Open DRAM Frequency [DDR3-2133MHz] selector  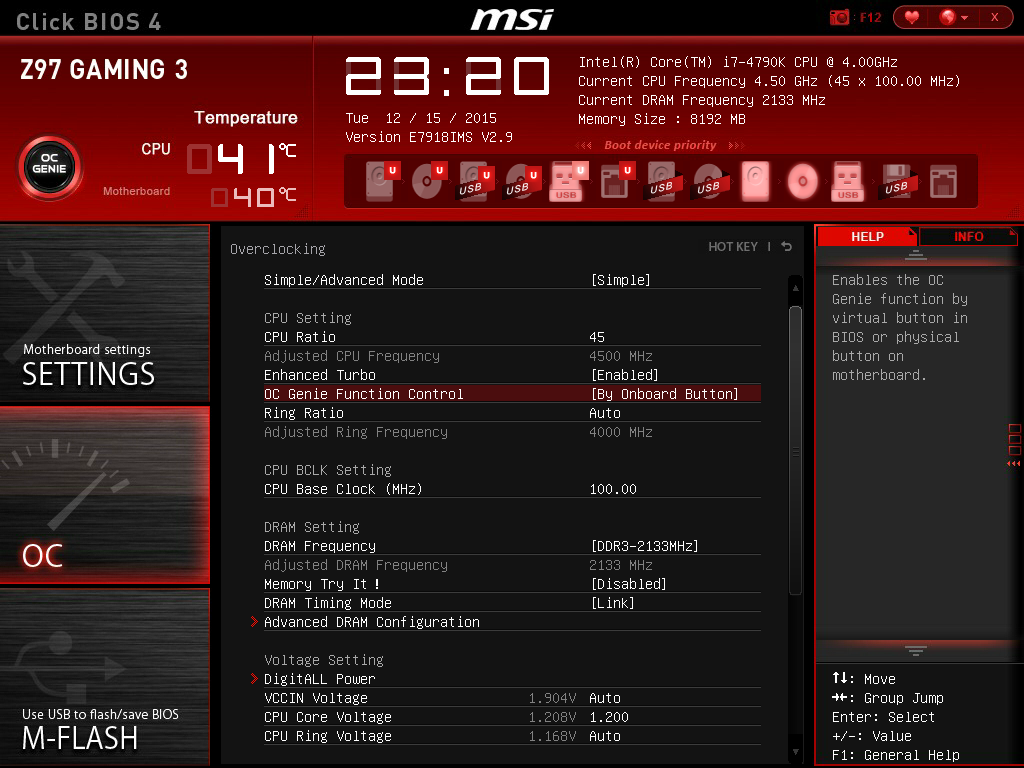click(x=645, y=546)
